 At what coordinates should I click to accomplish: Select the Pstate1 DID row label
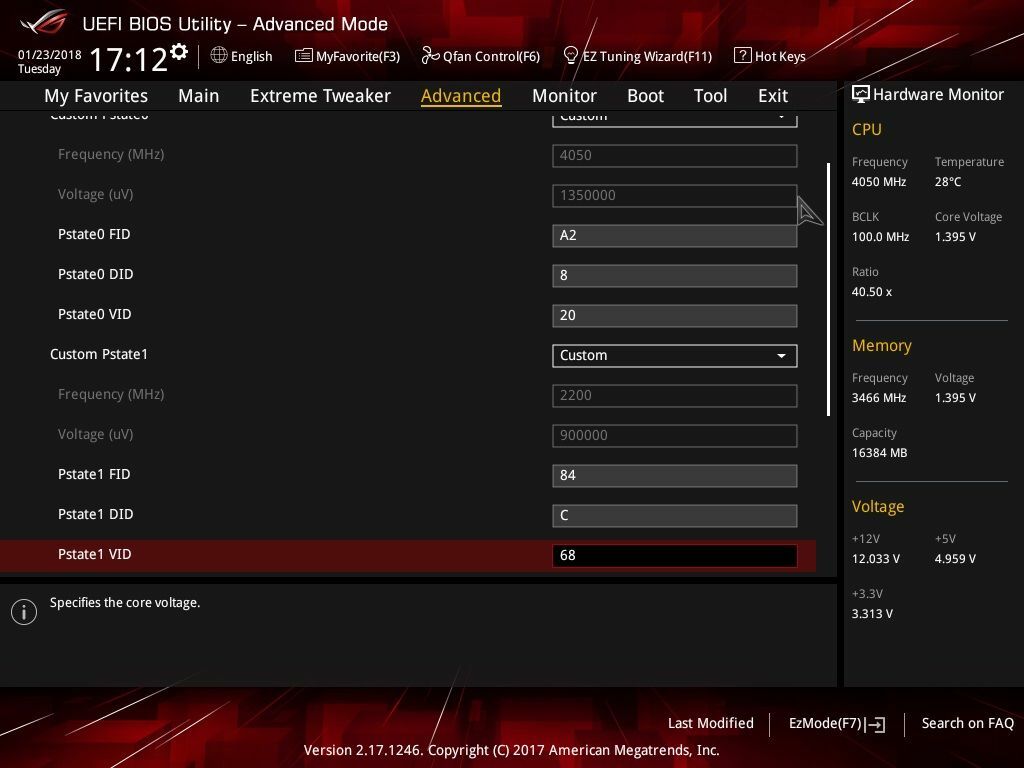(95, 515)
